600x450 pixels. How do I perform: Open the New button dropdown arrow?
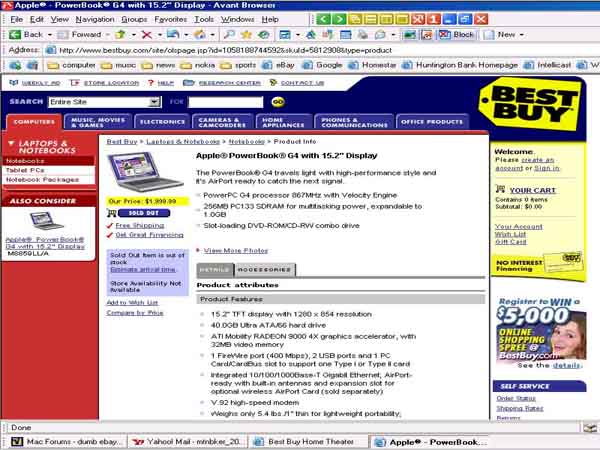(x=522, y=35)
